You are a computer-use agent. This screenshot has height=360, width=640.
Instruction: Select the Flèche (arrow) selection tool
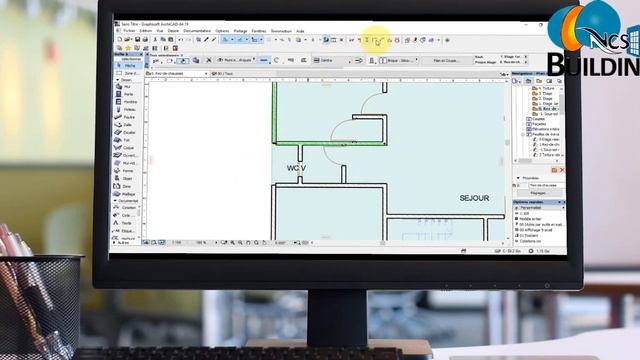[x=128, y=65]
